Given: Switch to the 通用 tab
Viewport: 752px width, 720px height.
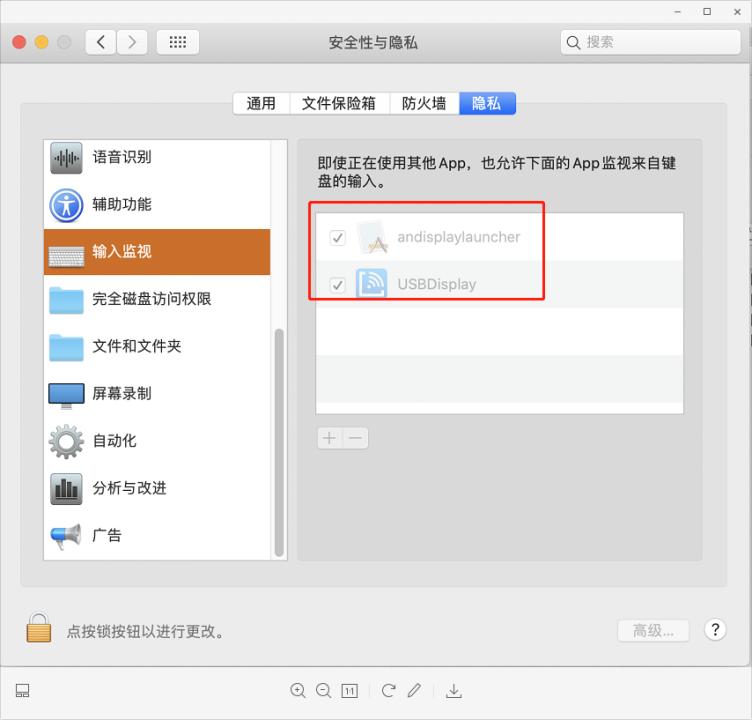Looking at the screenshot, I should click(x=261, y=103).
